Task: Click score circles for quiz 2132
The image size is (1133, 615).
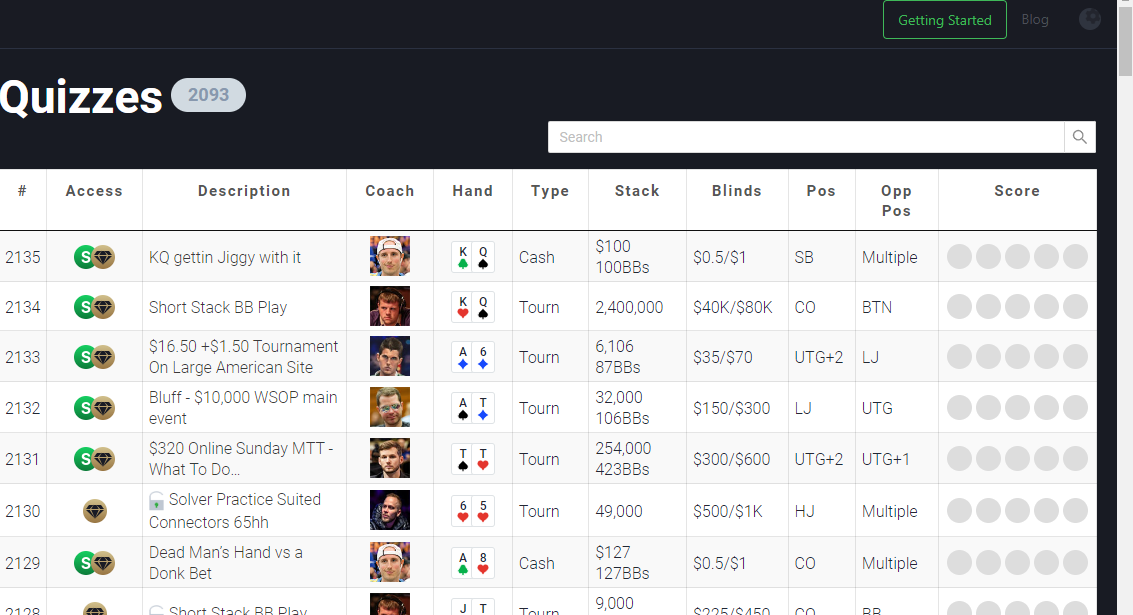Action: [1017, 407]
